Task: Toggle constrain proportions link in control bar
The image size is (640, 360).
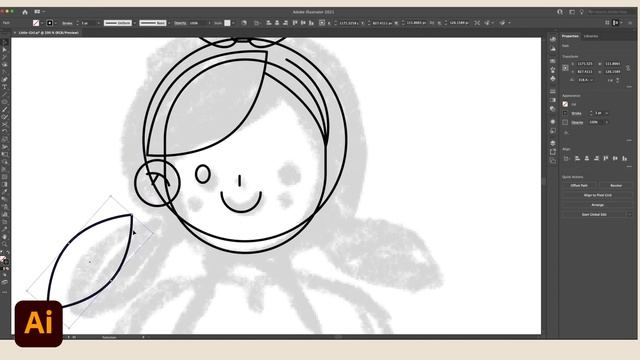Action: pos(433,23)
